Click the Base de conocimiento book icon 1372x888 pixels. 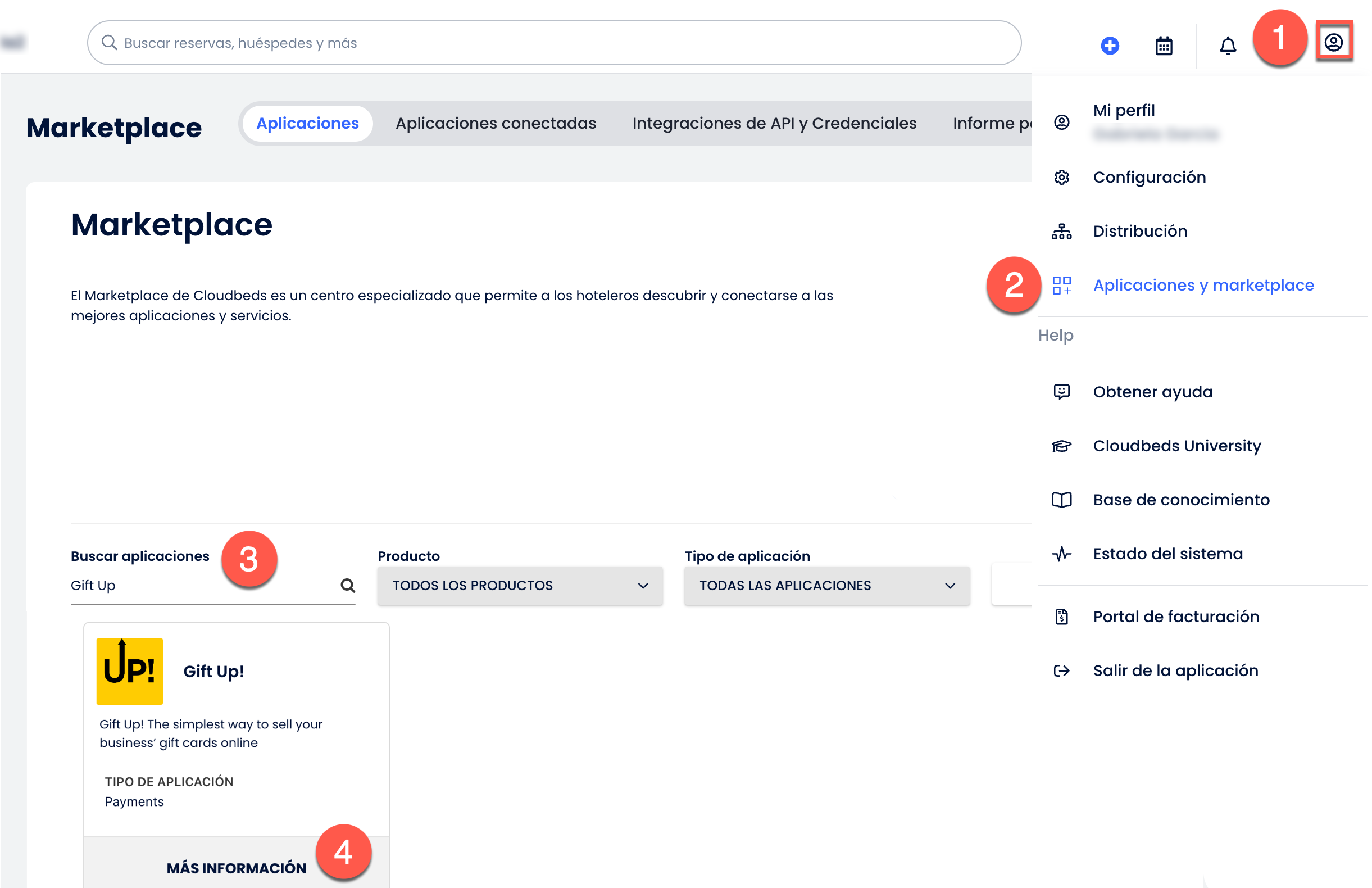(1061, 499)
